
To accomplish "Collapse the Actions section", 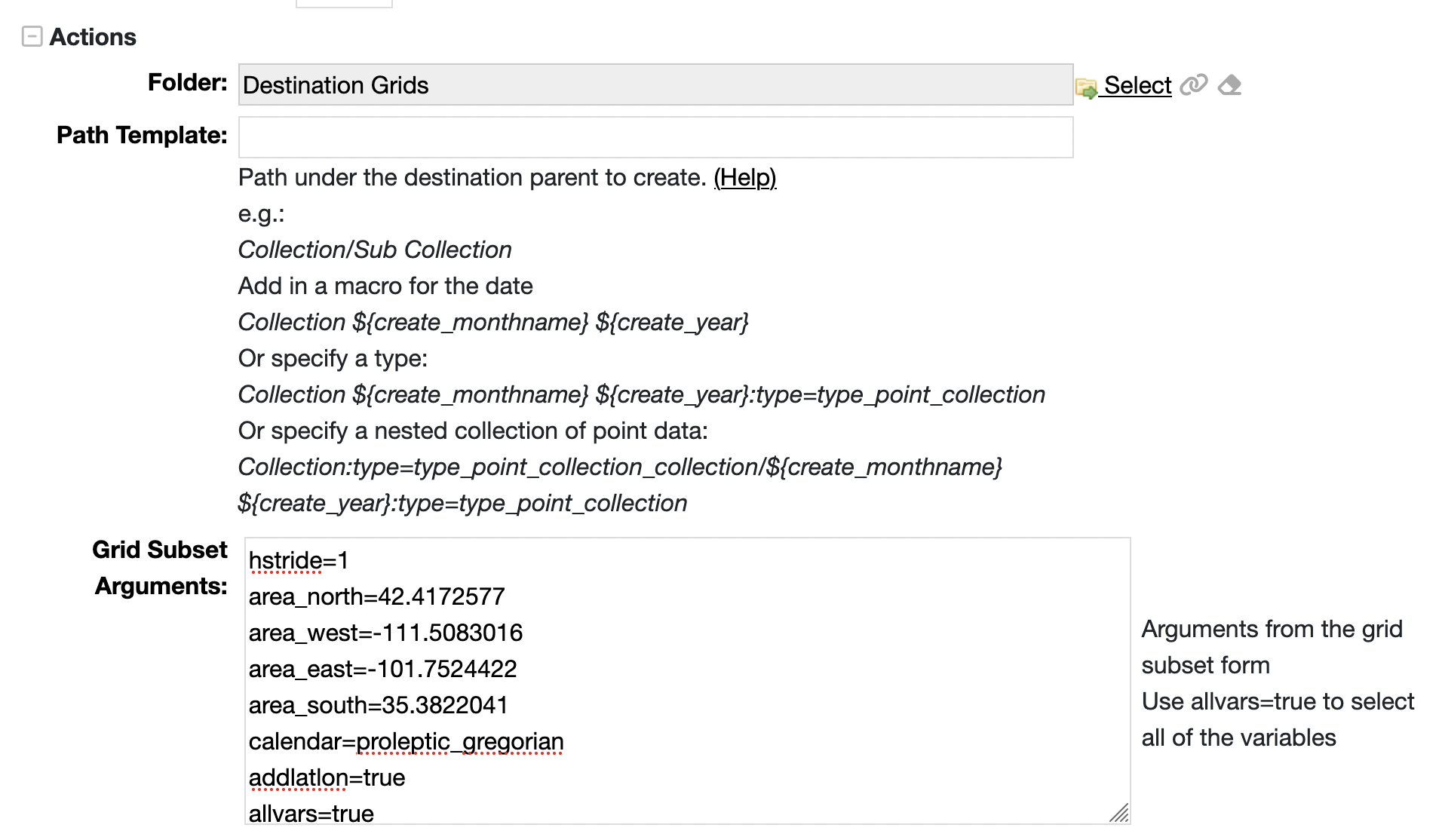I will click(x=32, y=36).
